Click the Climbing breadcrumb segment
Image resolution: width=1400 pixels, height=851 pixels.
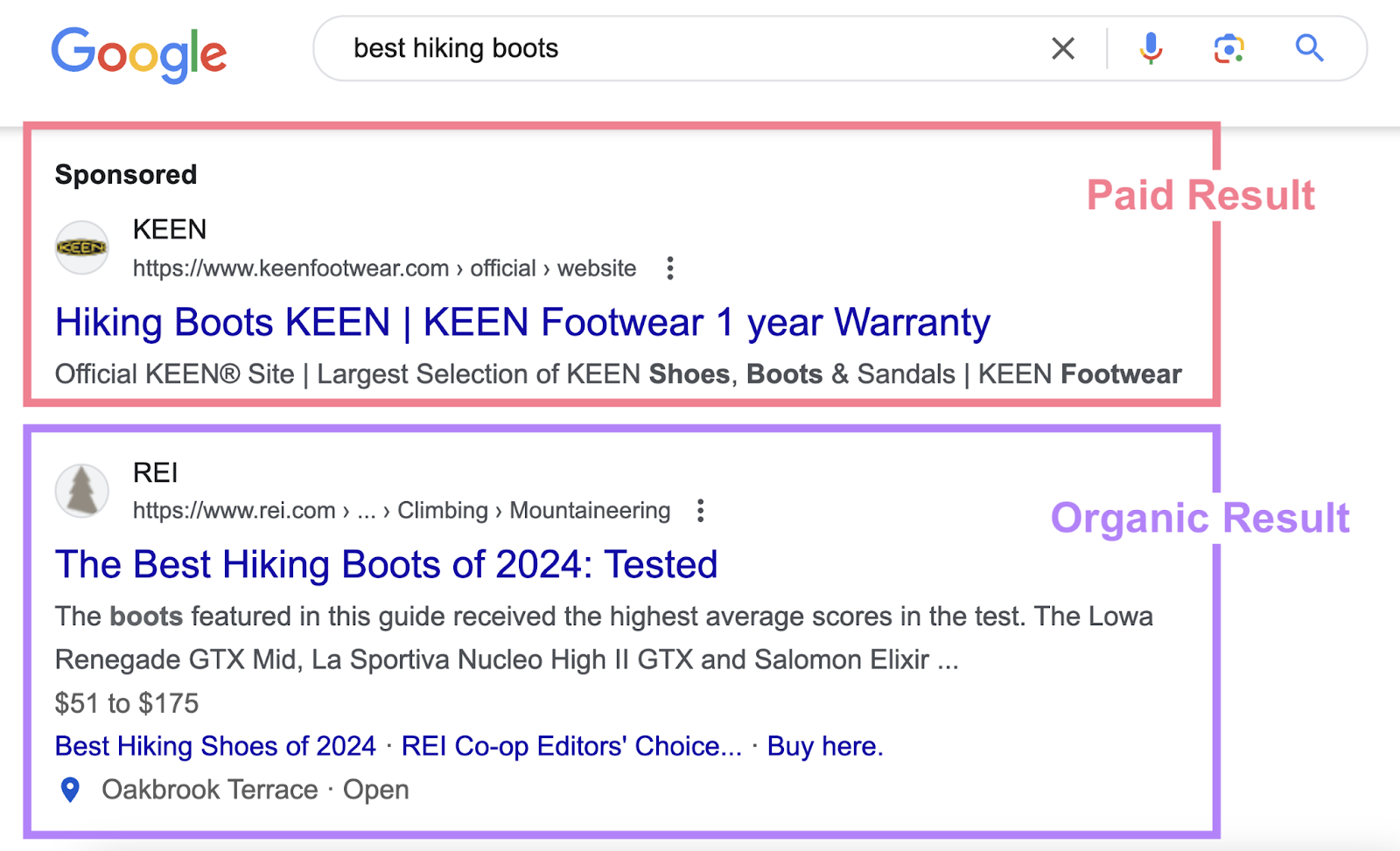point(442,510)
